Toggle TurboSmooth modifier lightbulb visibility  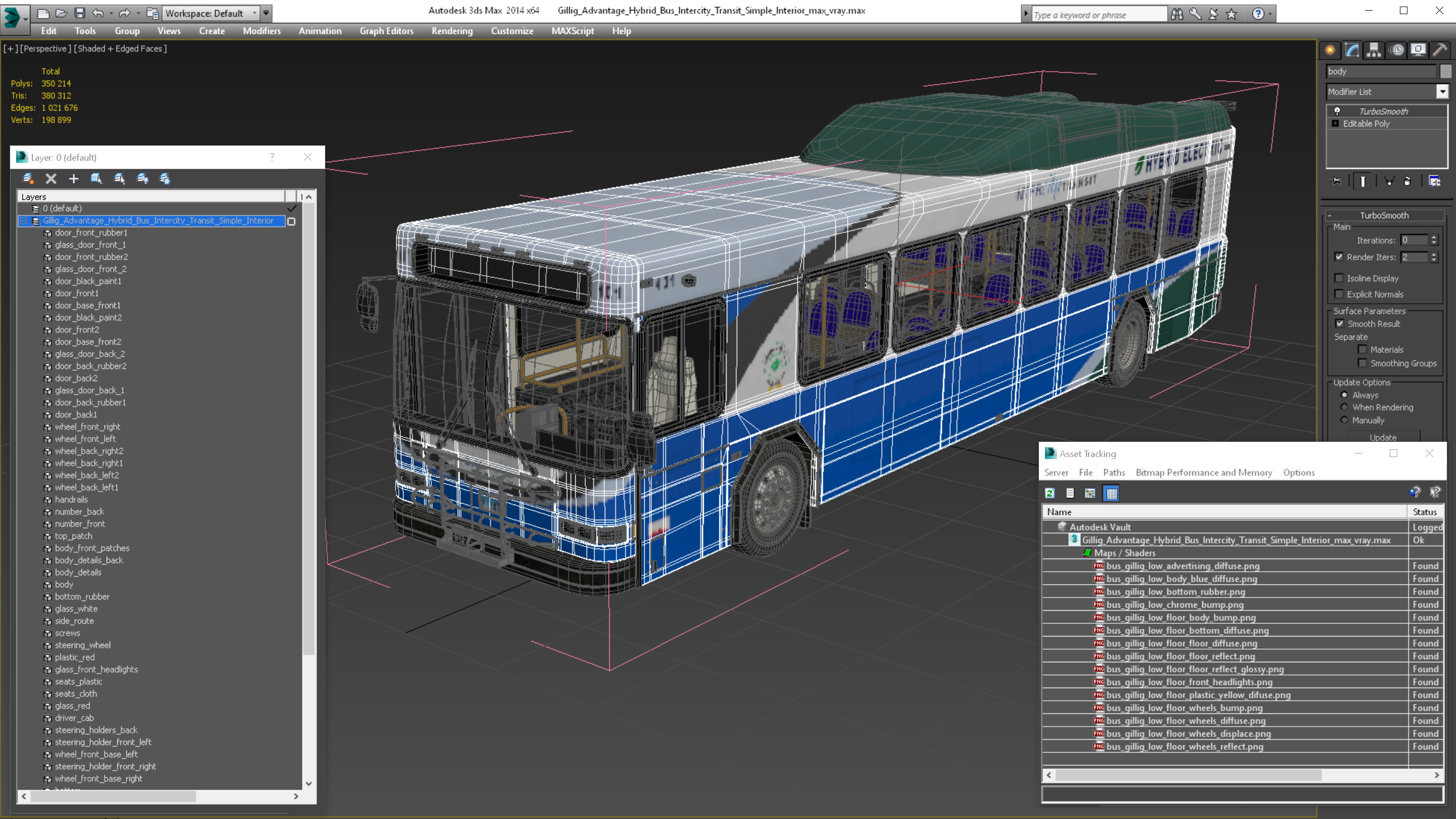coord(1337,111)
